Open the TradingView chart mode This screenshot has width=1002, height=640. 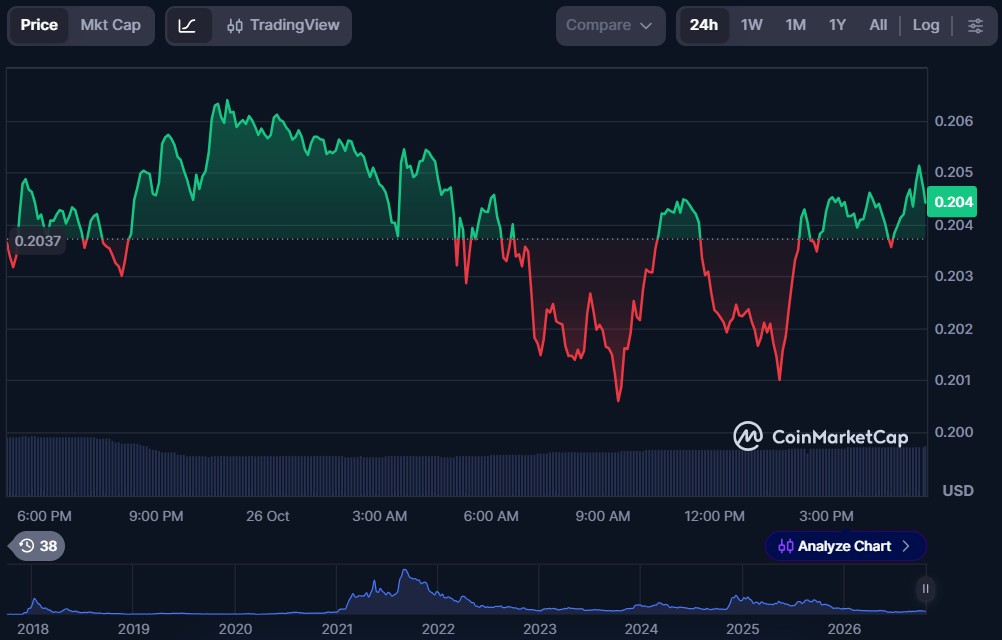tap(284, 26)
